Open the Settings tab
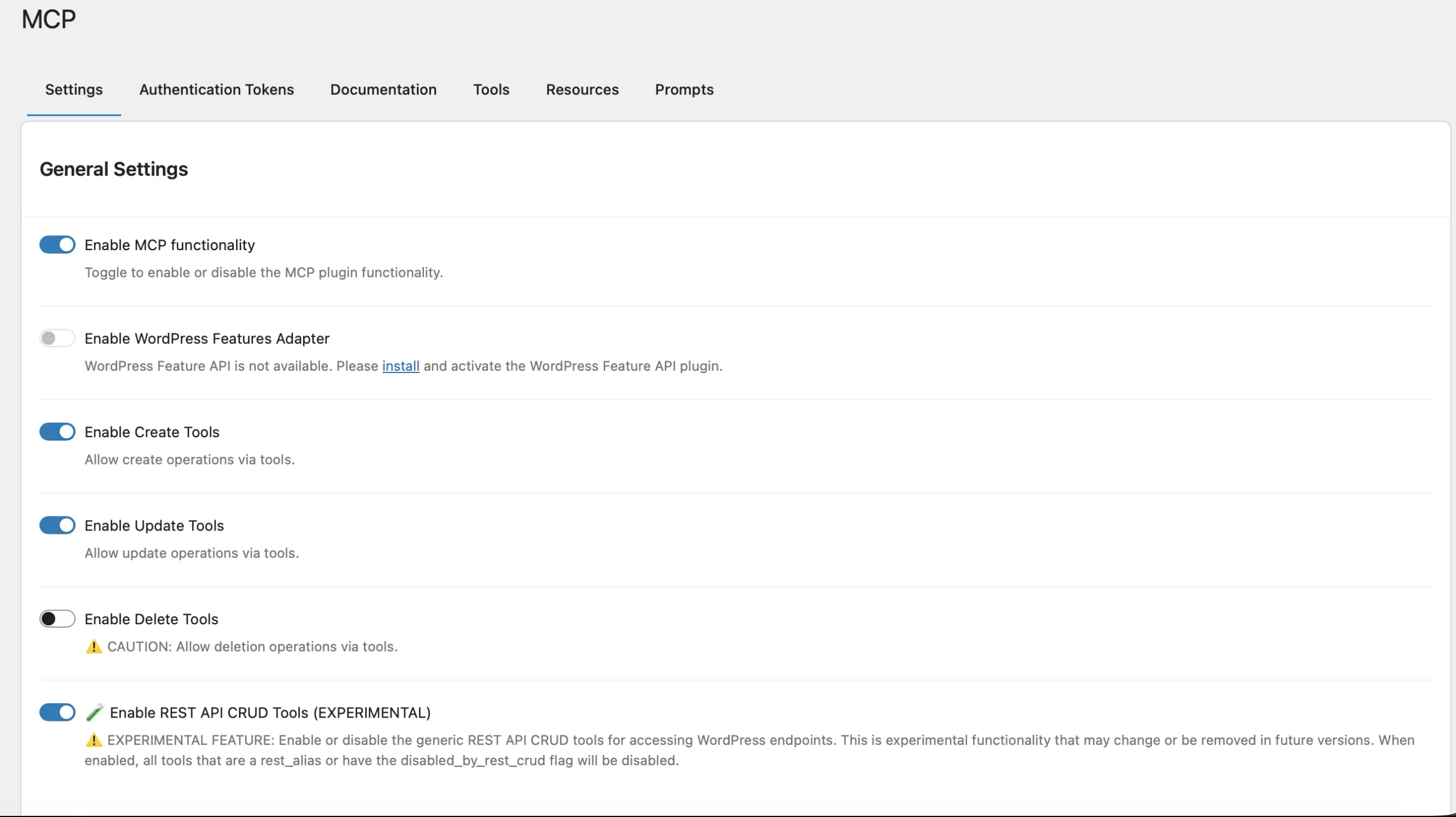Viewport: 1456px width, 817px height. (74, 90)
